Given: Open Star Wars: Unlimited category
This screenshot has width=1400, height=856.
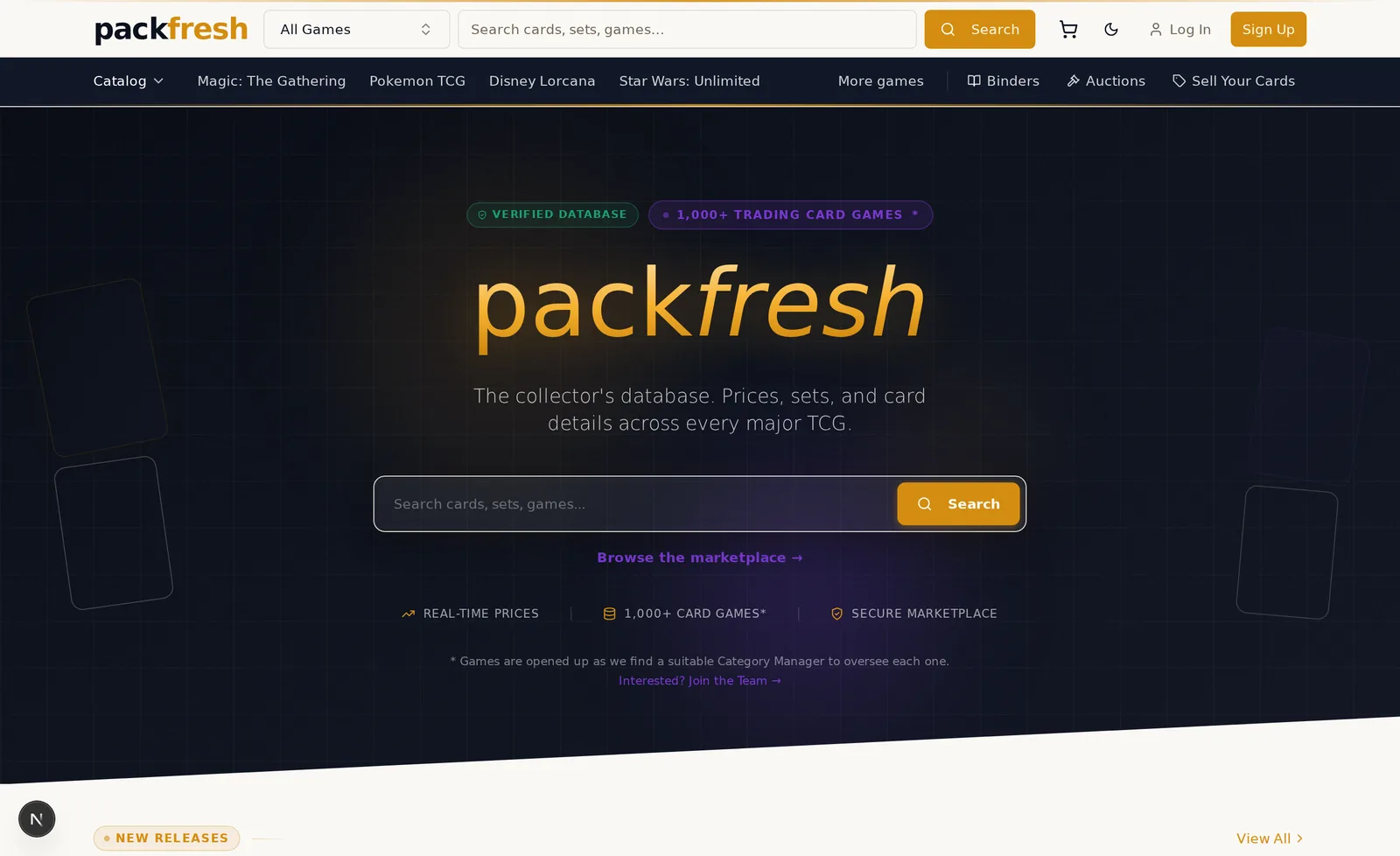Looking at the screenshot, I should [x=689, y=81].
